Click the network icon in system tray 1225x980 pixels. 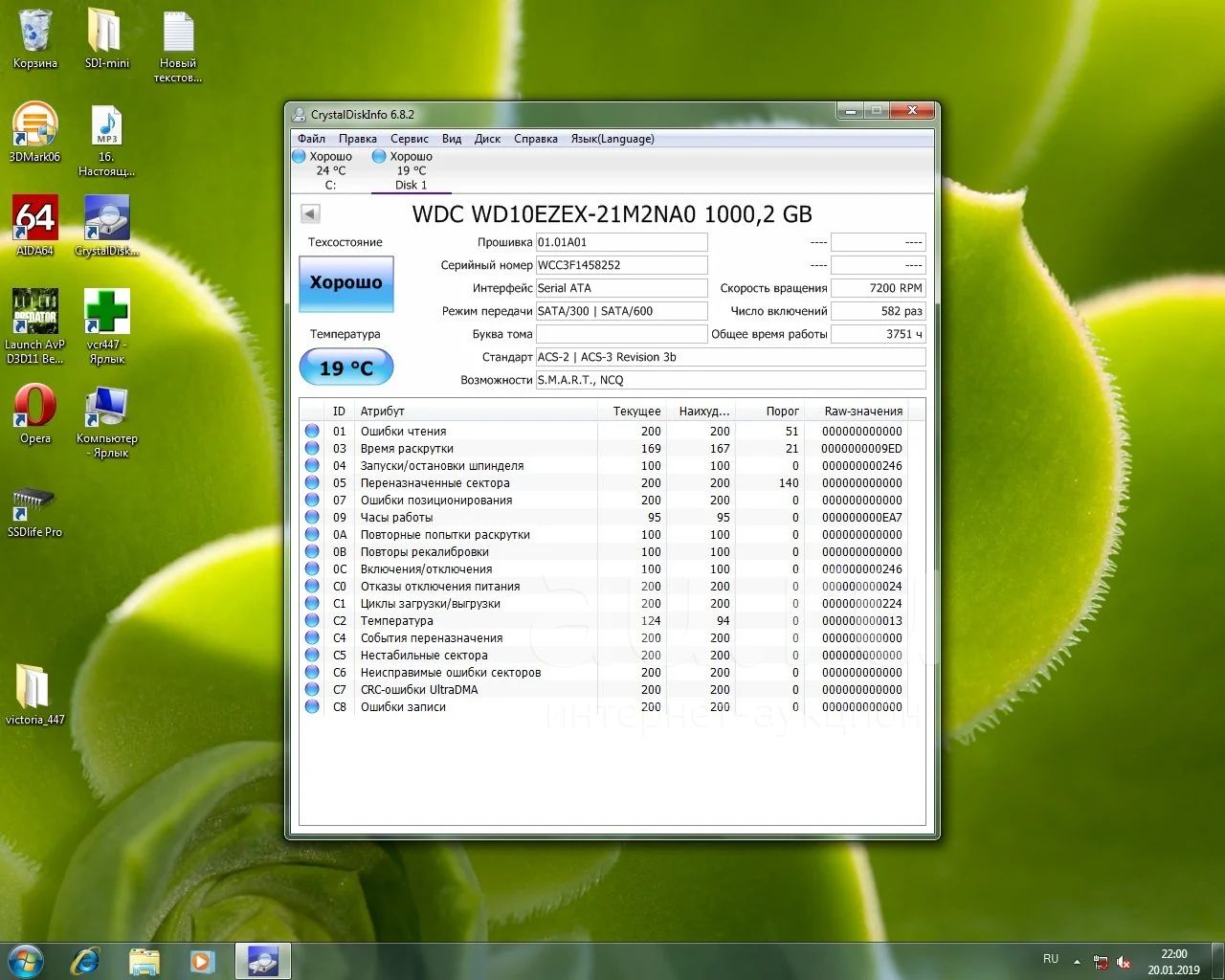(1102, 962)
